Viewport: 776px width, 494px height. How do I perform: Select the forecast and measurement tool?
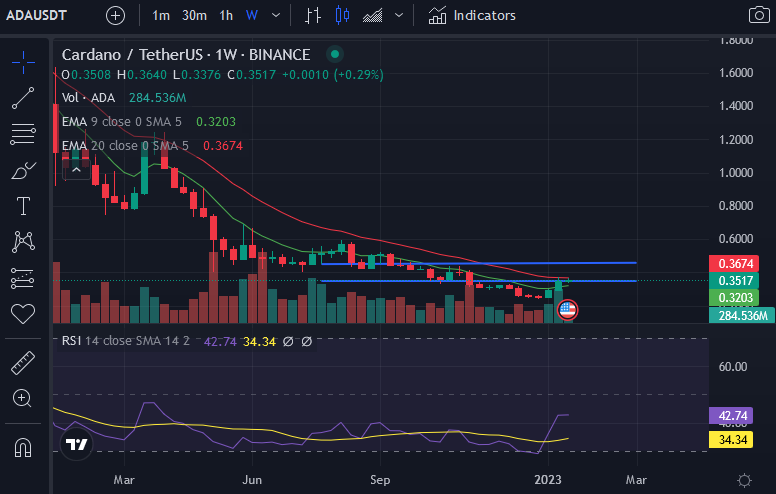(22, 278)
